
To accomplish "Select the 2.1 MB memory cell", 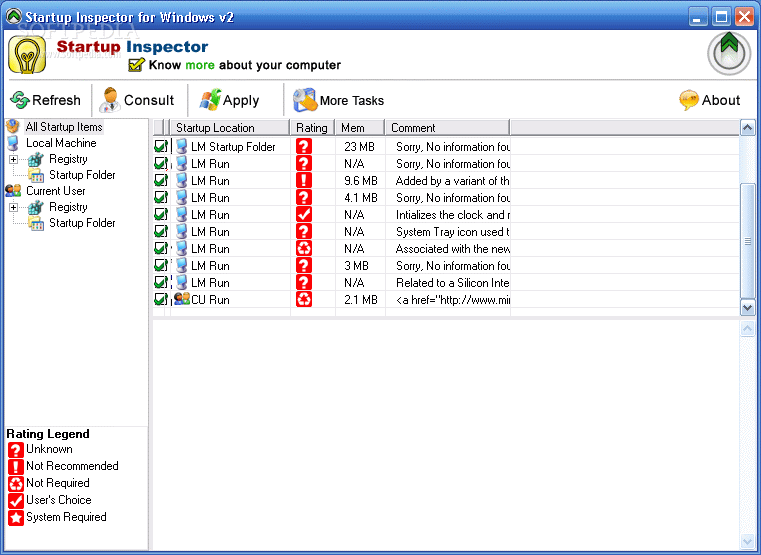I will tap(360, 300).
